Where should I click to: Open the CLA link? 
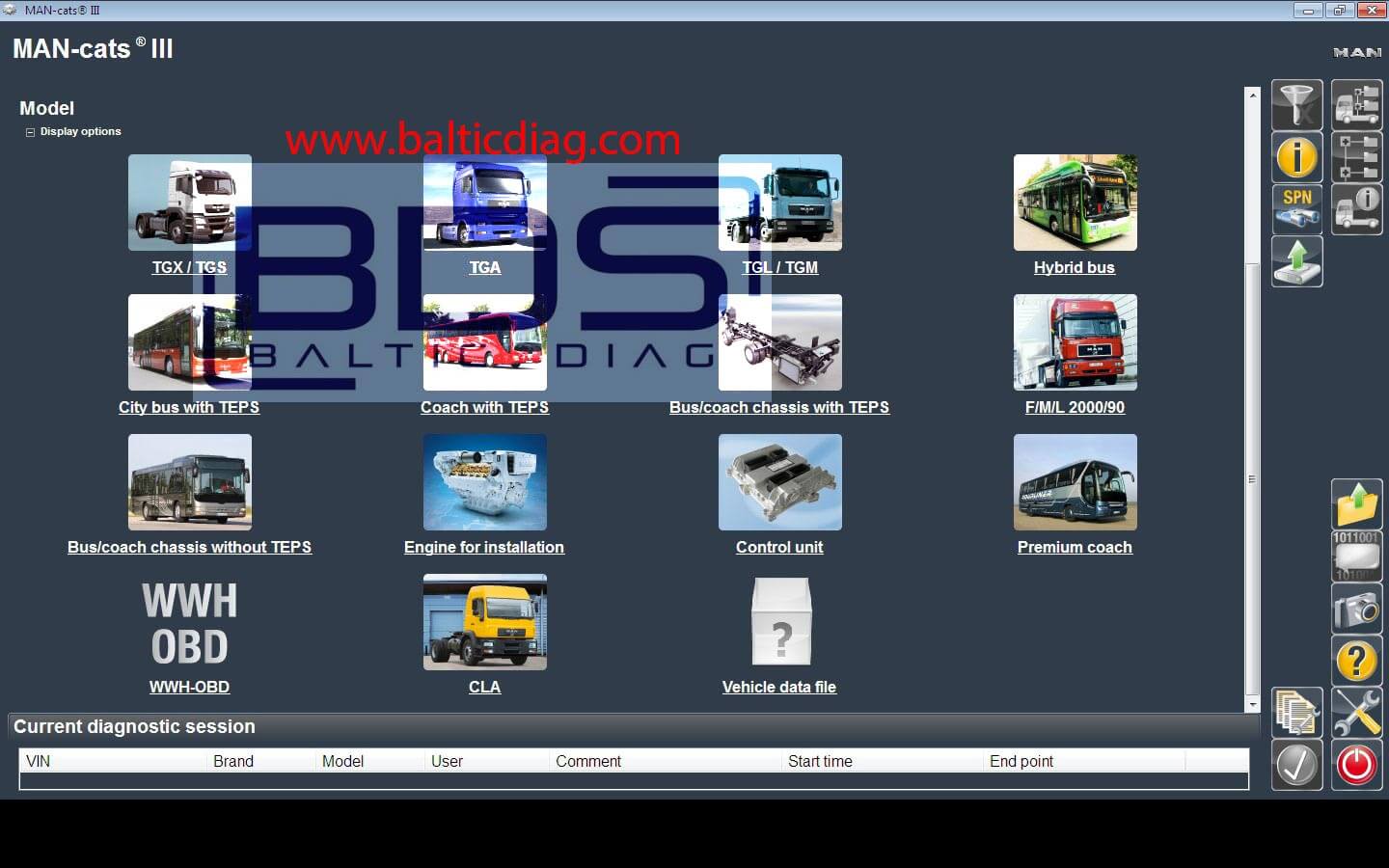pos(484,687)
